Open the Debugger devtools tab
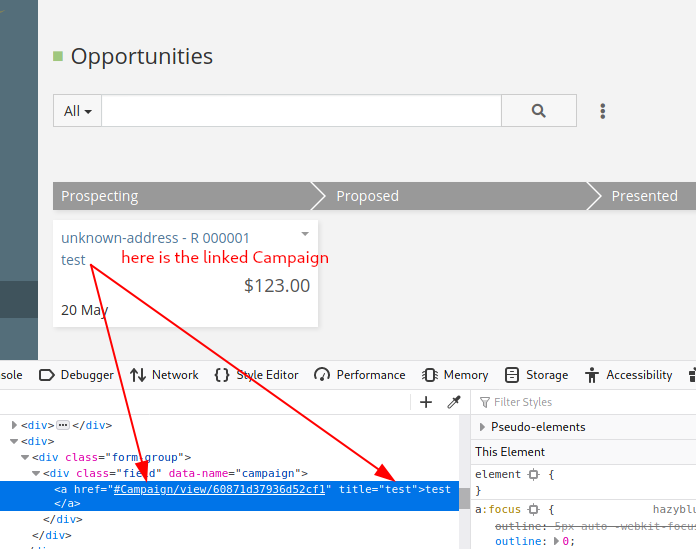 [x=76, y=375]
